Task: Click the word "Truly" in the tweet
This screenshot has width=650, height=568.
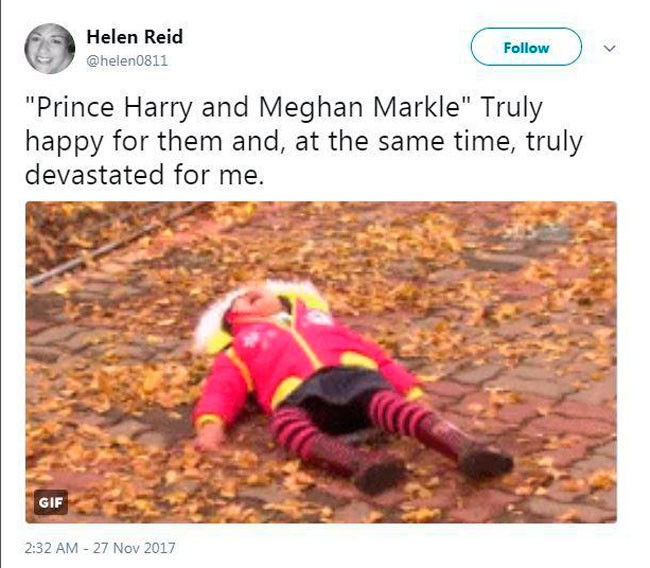Action: point(511,107)
